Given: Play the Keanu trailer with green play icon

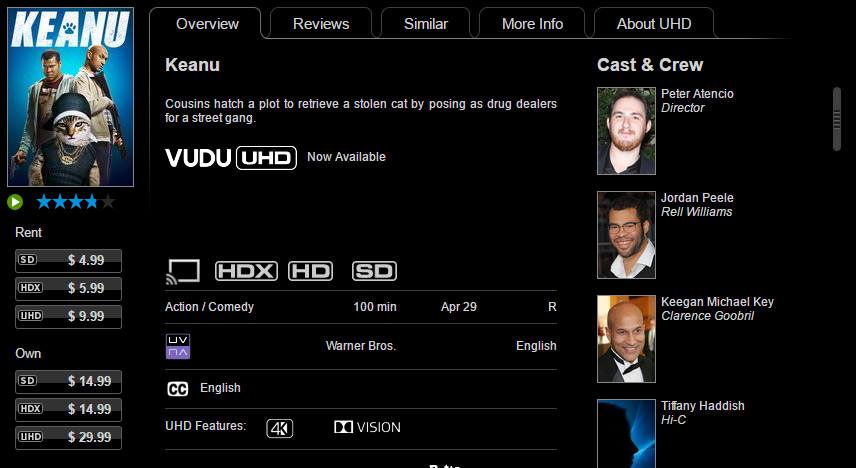Looking at the screenshot, I should 15,202.
